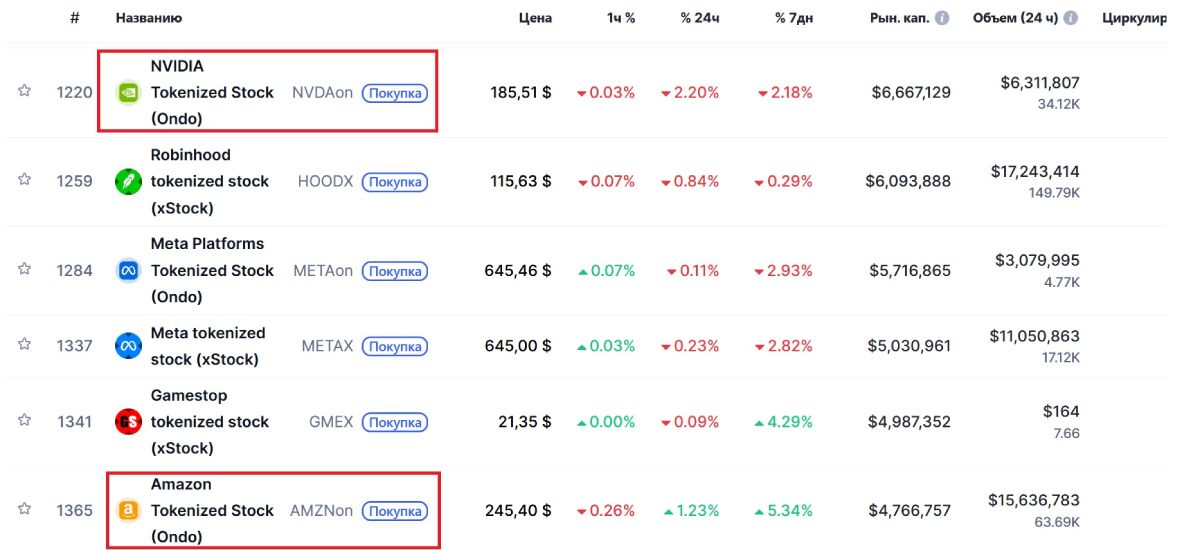Open Robinhood tokenized stock (xStock) page

click(210, 181)
